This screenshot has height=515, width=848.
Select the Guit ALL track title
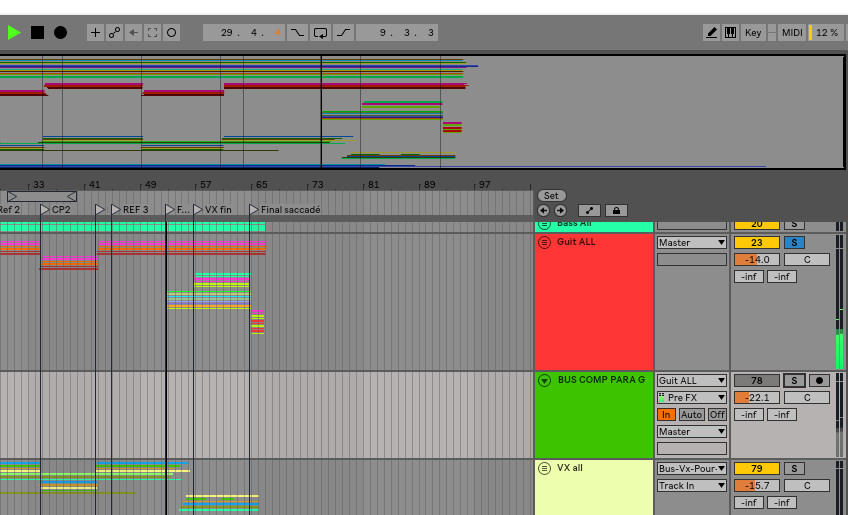(x=576, y=242)
